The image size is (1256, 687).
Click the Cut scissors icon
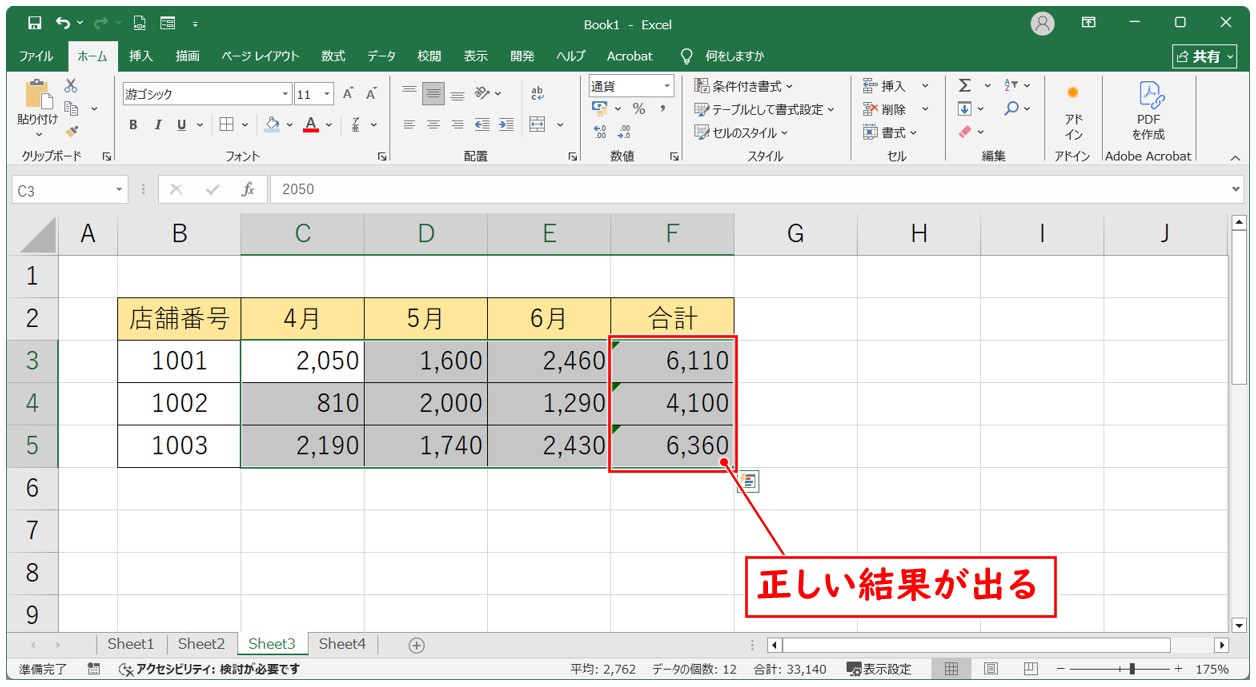click(x=71, y=86)
